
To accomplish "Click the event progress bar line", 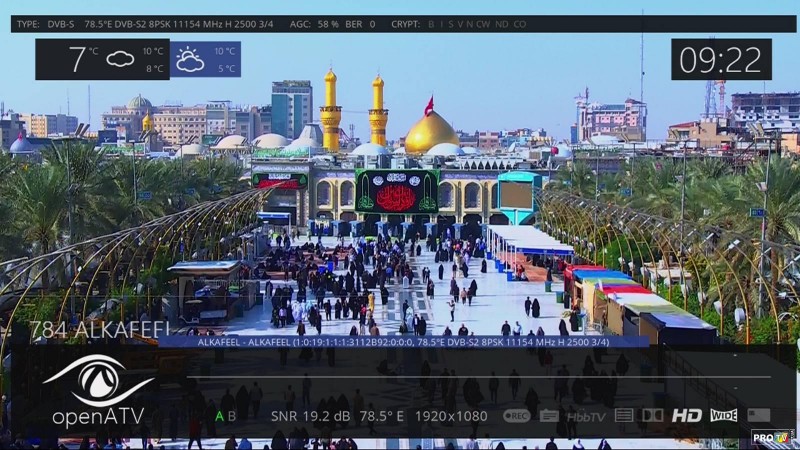I will coord(480,377).
